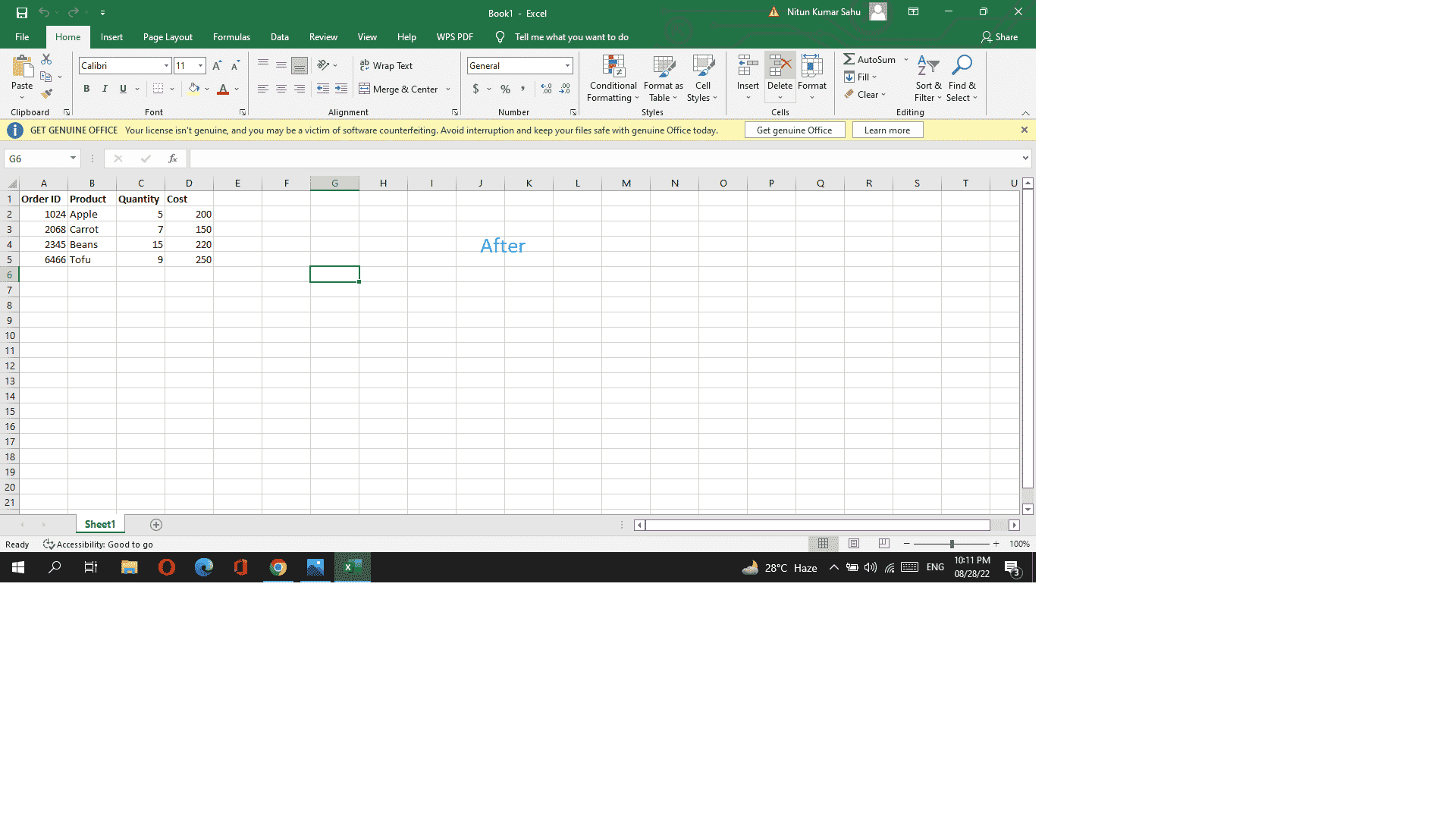Image resolution: width=1456 pixels, height=819 pixels.
Task: Click the Center alignment icon
Action: (x=281, y=89)
